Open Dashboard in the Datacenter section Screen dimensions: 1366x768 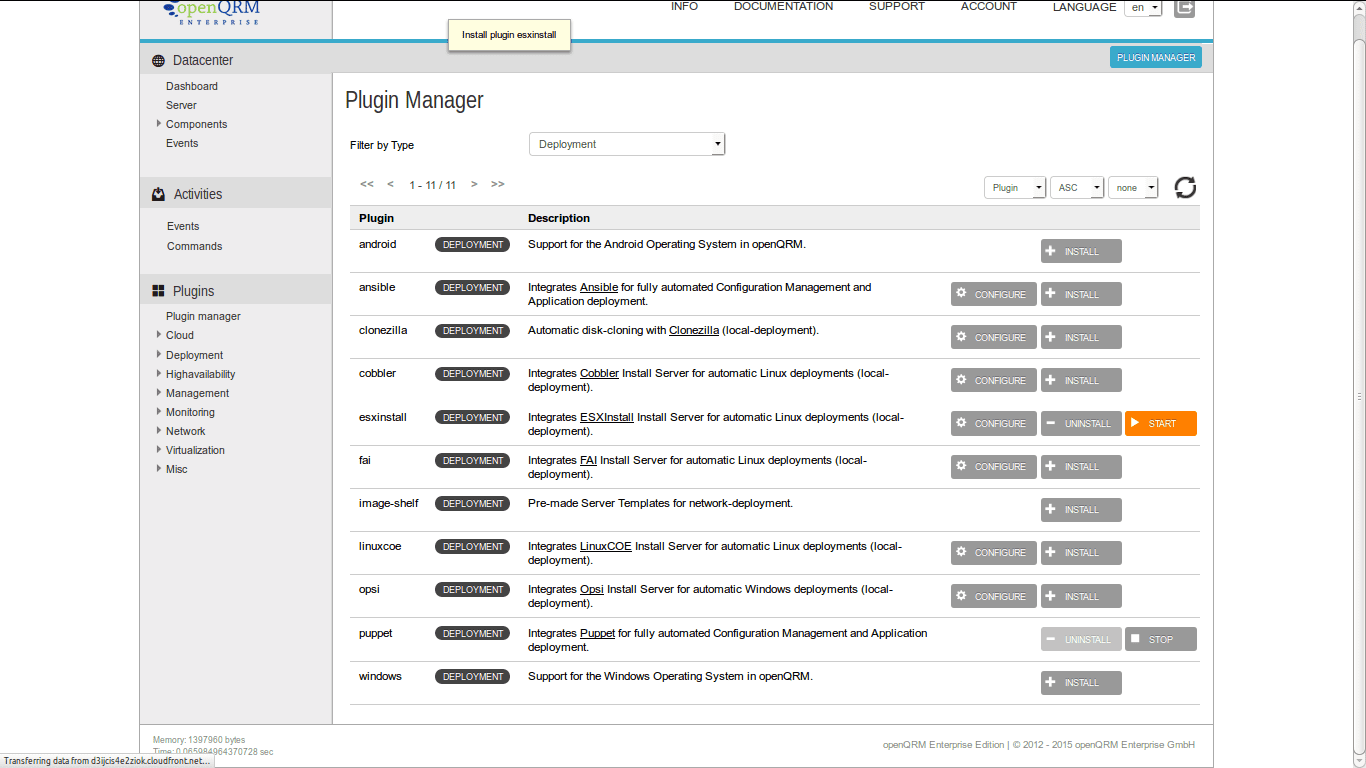(192, 86)
